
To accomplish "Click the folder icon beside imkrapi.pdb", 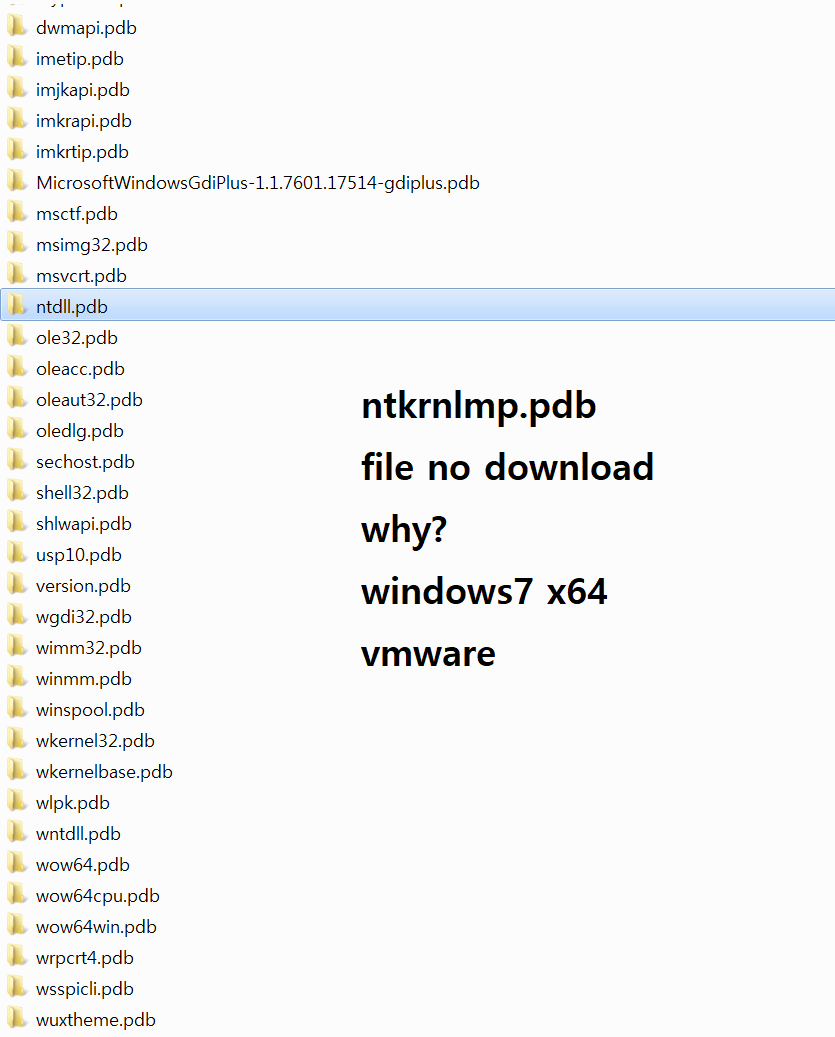I will pos(17,120).
